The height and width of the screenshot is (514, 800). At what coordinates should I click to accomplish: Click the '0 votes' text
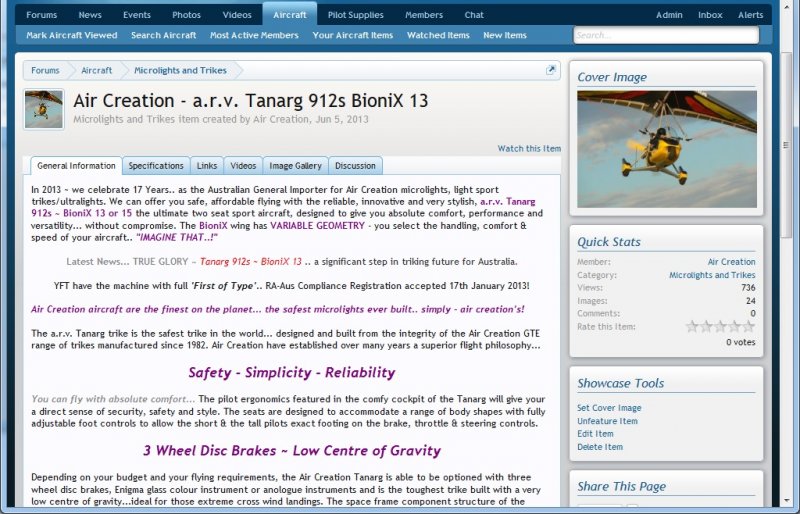point(740,342)
